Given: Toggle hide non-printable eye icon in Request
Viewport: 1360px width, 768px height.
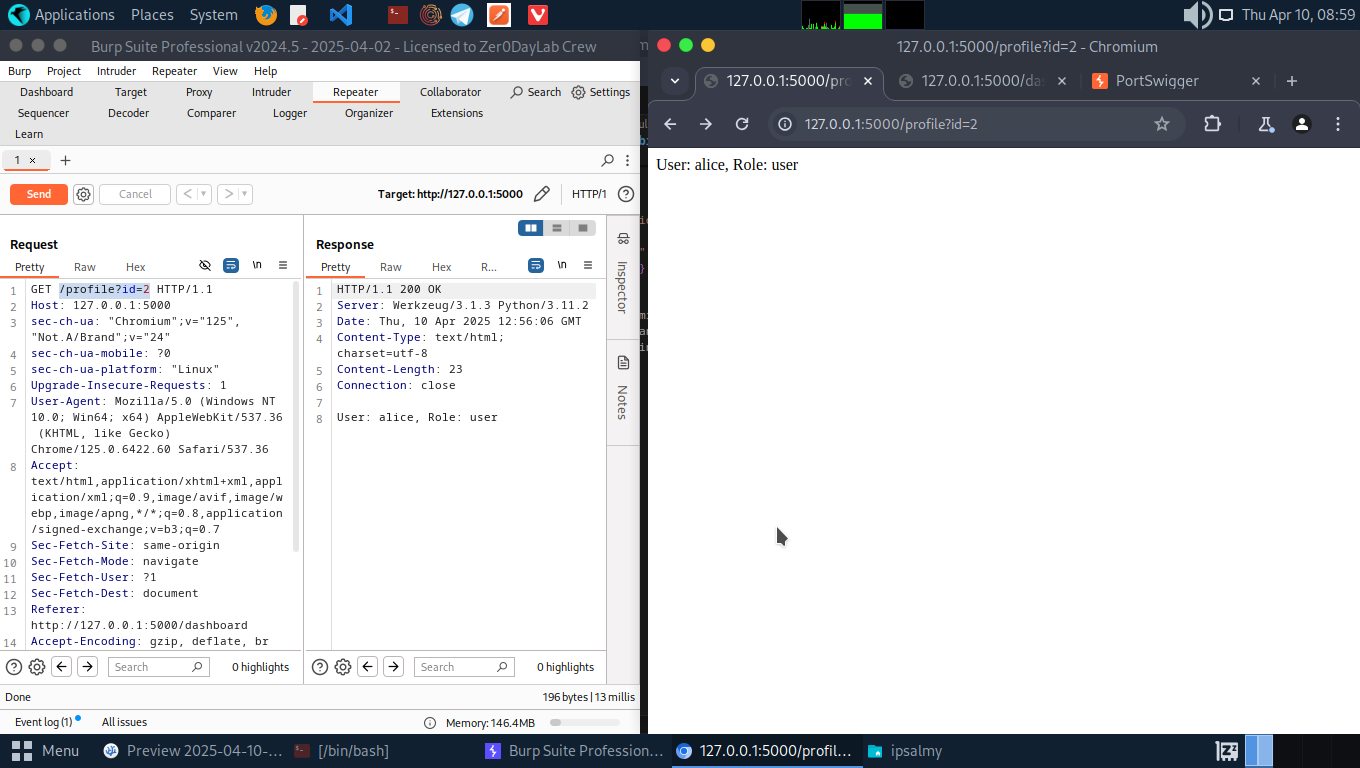Looking at the screenshot, I should pyautogui.click(x=205, y=265).
